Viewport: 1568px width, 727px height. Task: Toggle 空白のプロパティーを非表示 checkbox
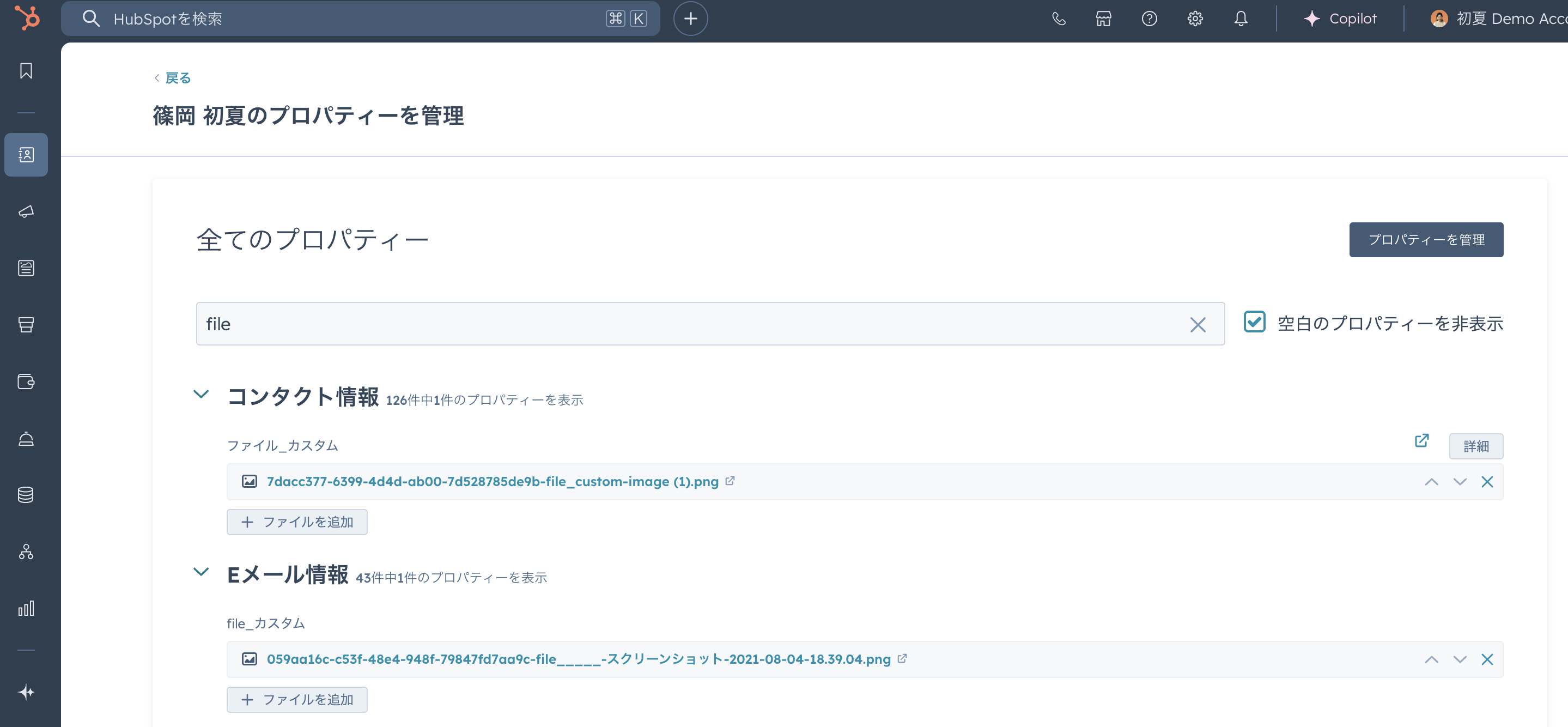[x=1254, y=322]
